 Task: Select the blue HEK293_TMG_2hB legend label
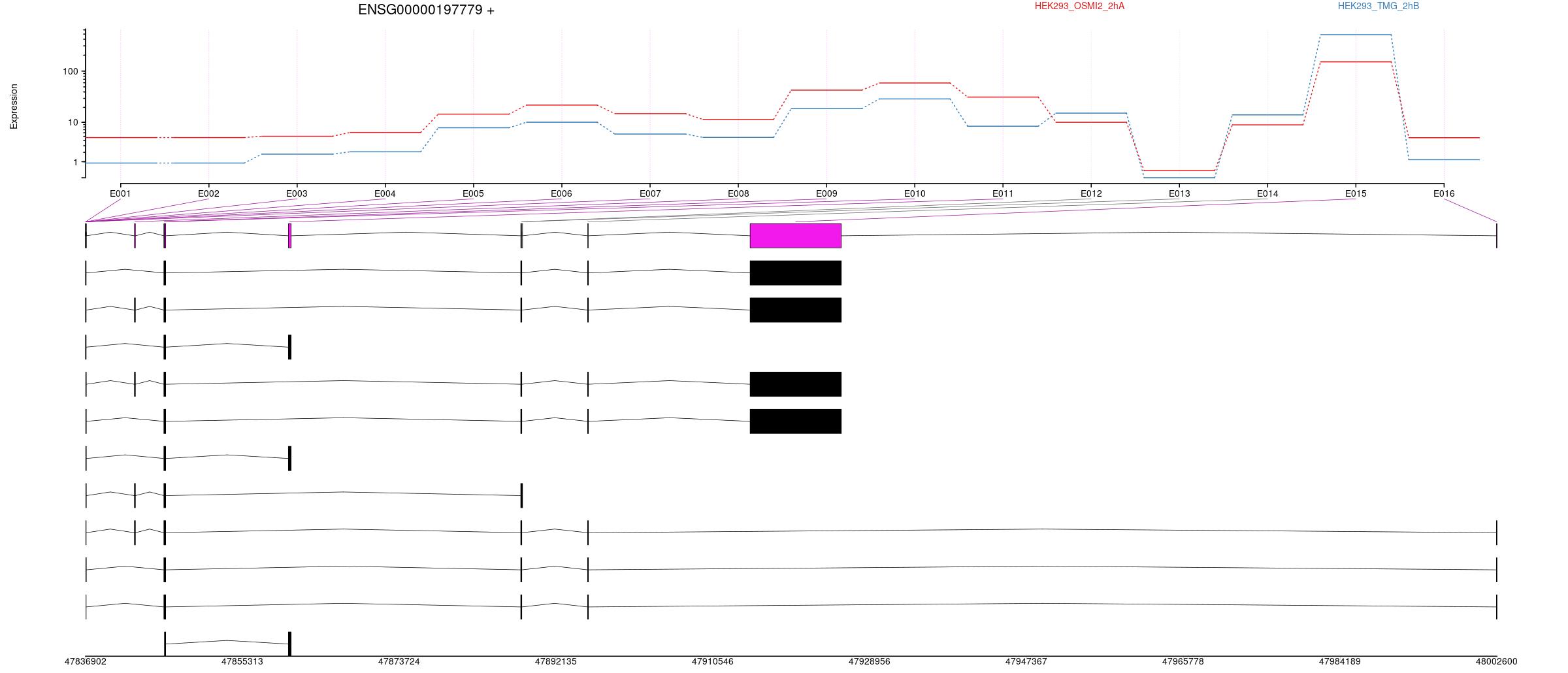(1379, 6)
